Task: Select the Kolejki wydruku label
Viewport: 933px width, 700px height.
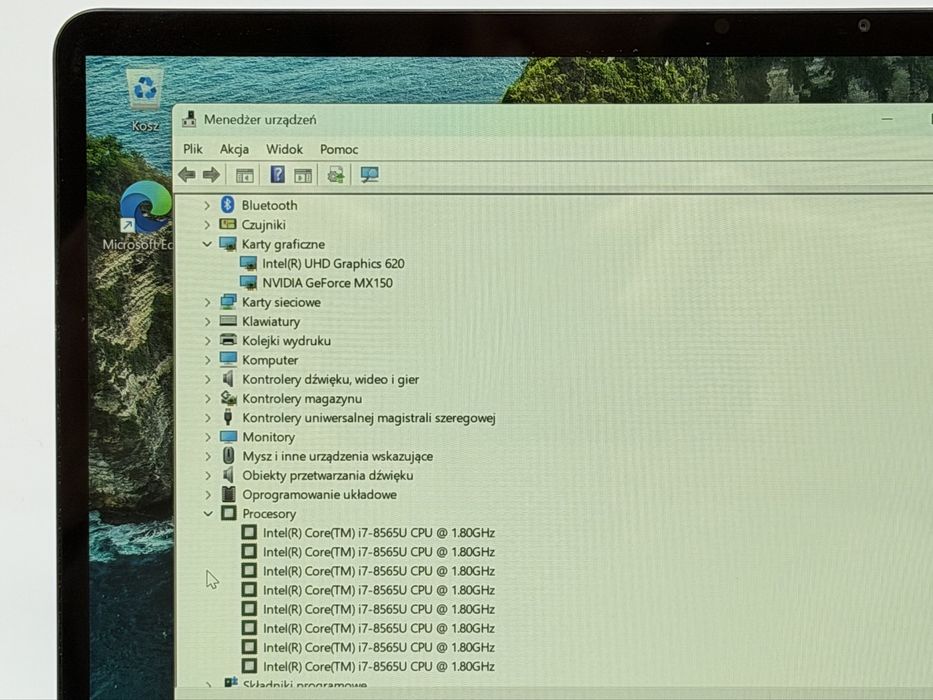Action: click(286, 340)
